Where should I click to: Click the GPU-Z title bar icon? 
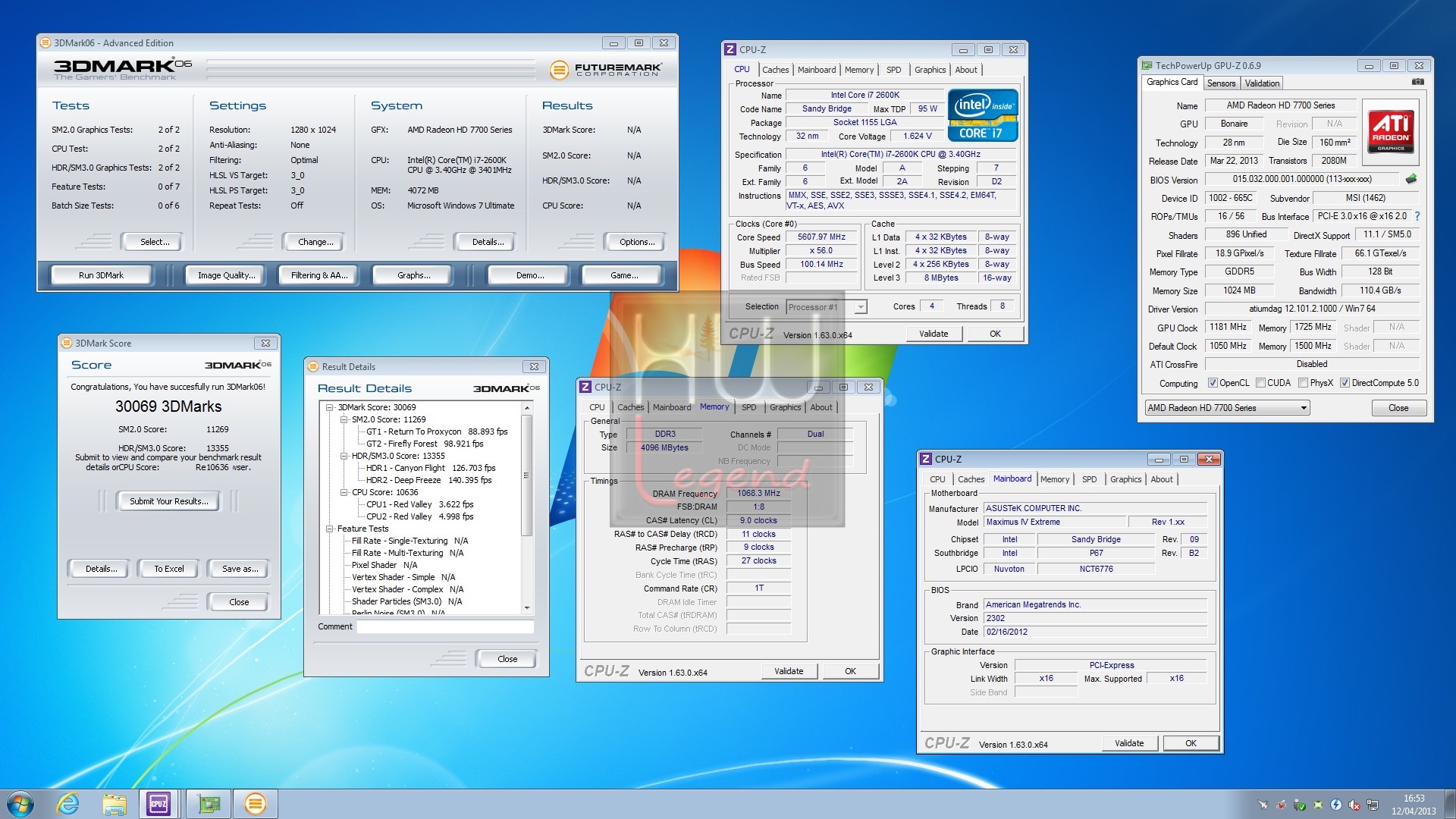point(1148,66)
